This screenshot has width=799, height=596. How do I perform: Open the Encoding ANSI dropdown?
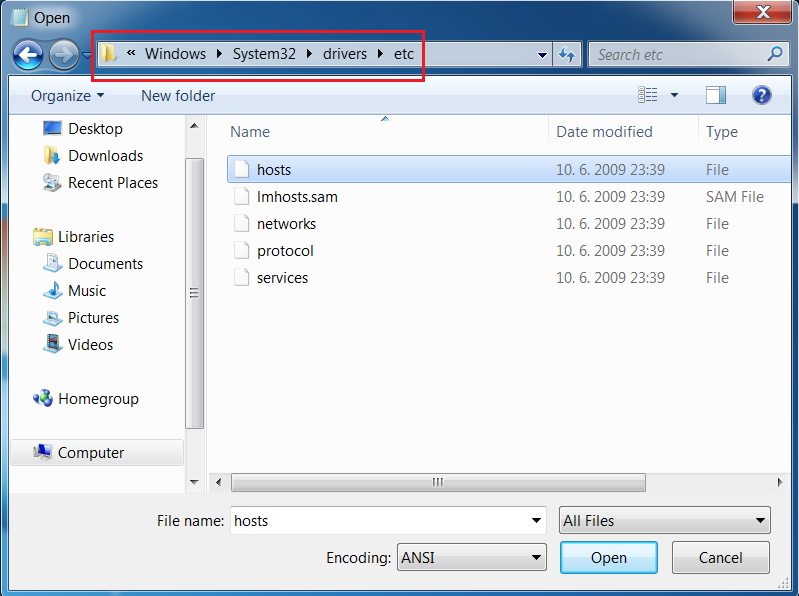(472, 557)
